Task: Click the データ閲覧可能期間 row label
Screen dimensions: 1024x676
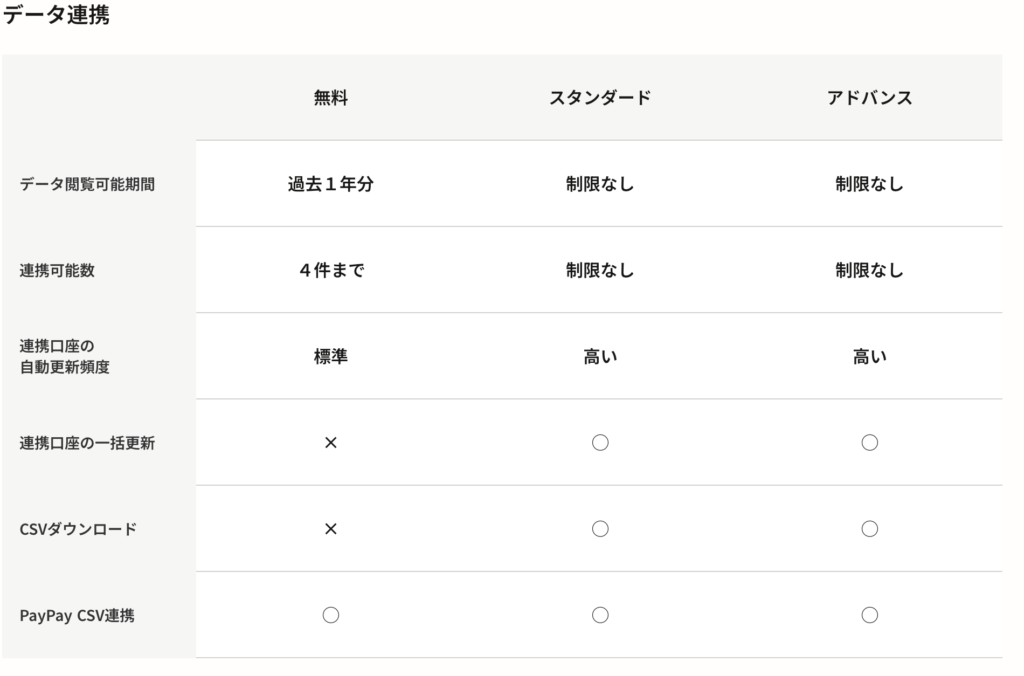Action: pyautogui.click(x=88, y=185)
